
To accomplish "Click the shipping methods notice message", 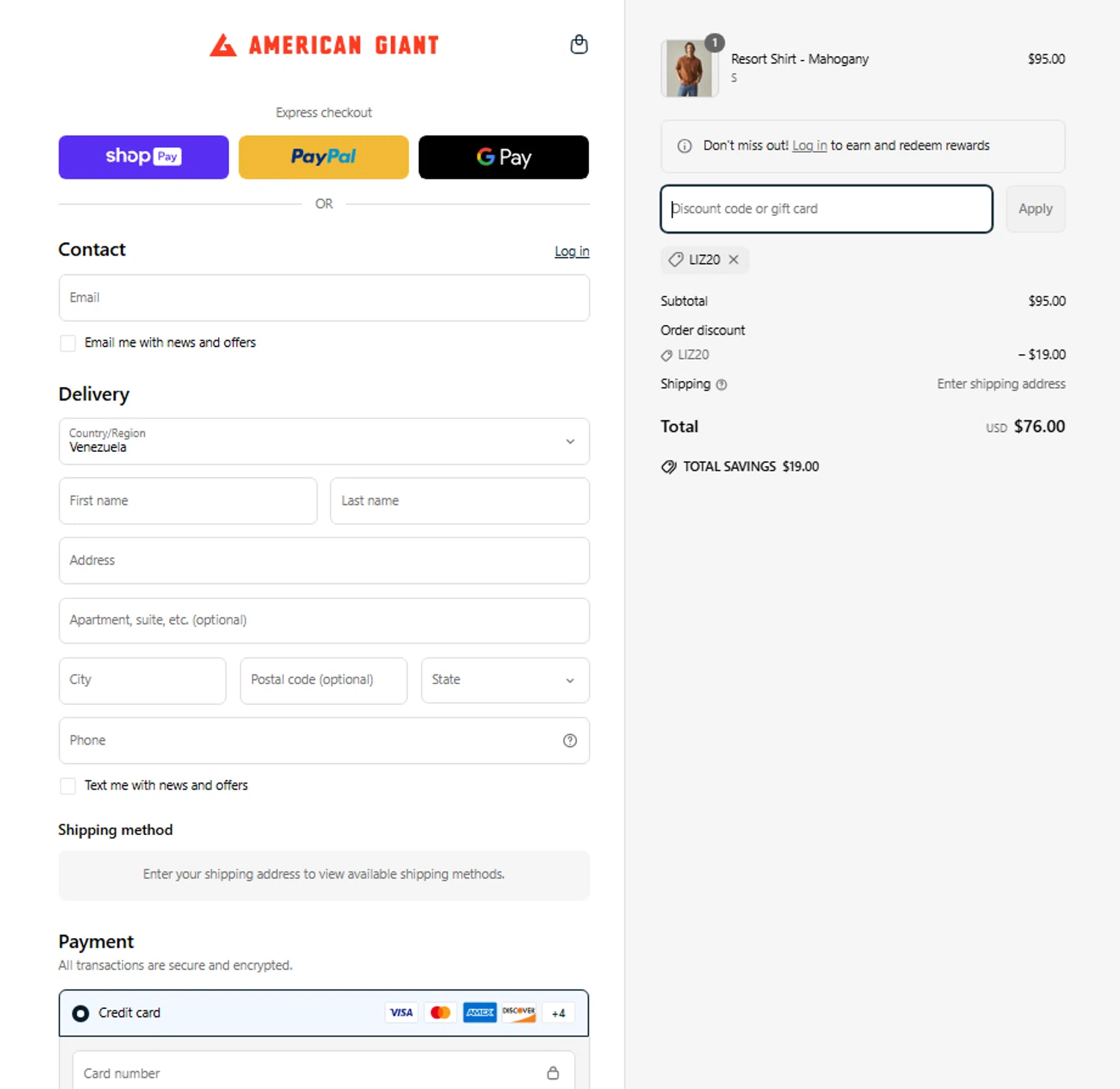I will [324, 875].
